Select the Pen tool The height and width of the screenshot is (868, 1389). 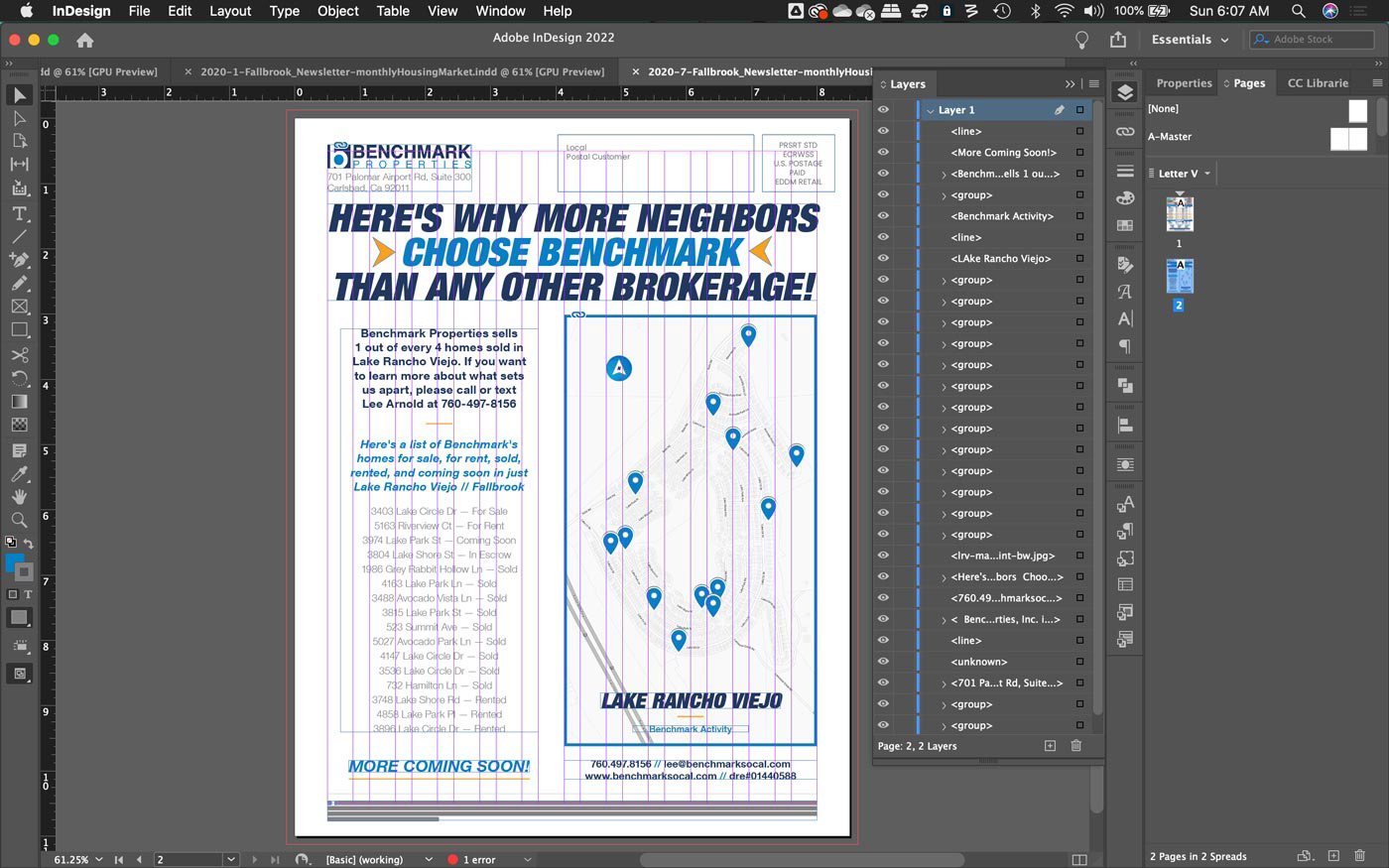[x=19, y=260]
